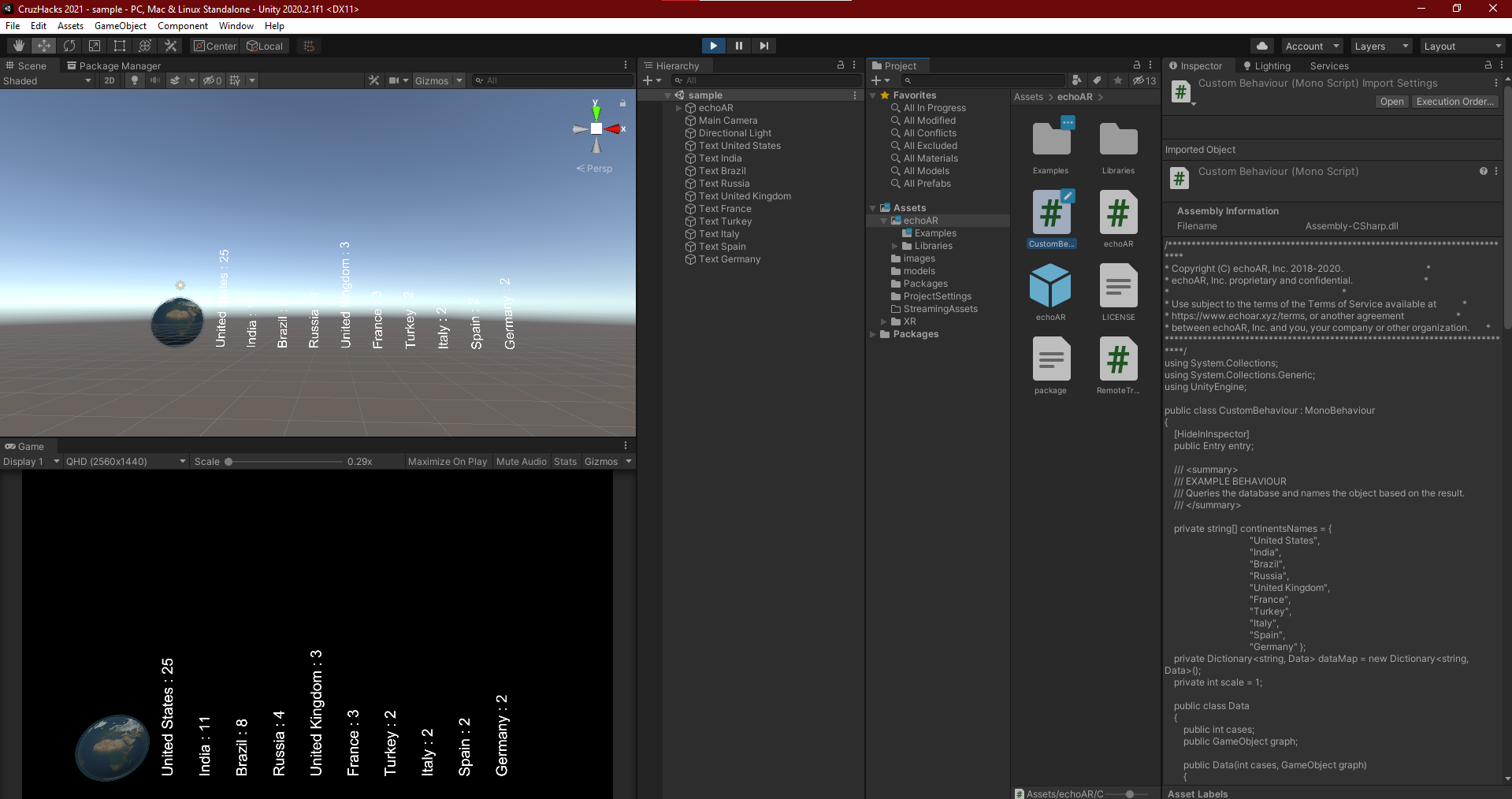Open the File menu
Screen dimensions: 1512x799
click(x=13, y=26)
